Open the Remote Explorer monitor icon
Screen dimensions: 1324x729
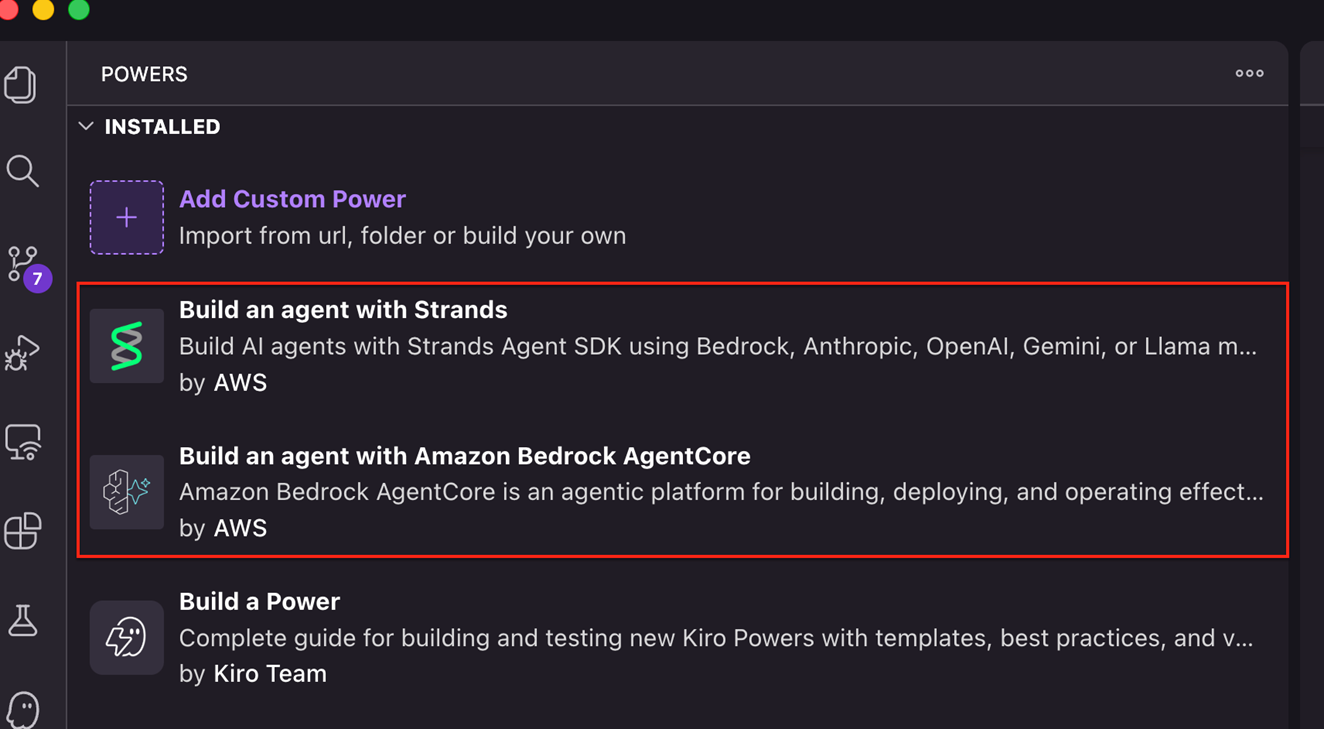[23, 442]
